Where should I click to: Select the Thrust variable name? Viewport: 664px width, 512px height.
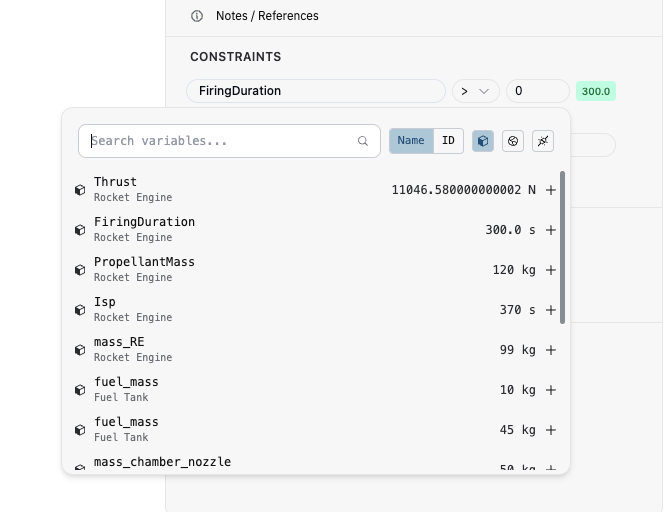[115, 182]
